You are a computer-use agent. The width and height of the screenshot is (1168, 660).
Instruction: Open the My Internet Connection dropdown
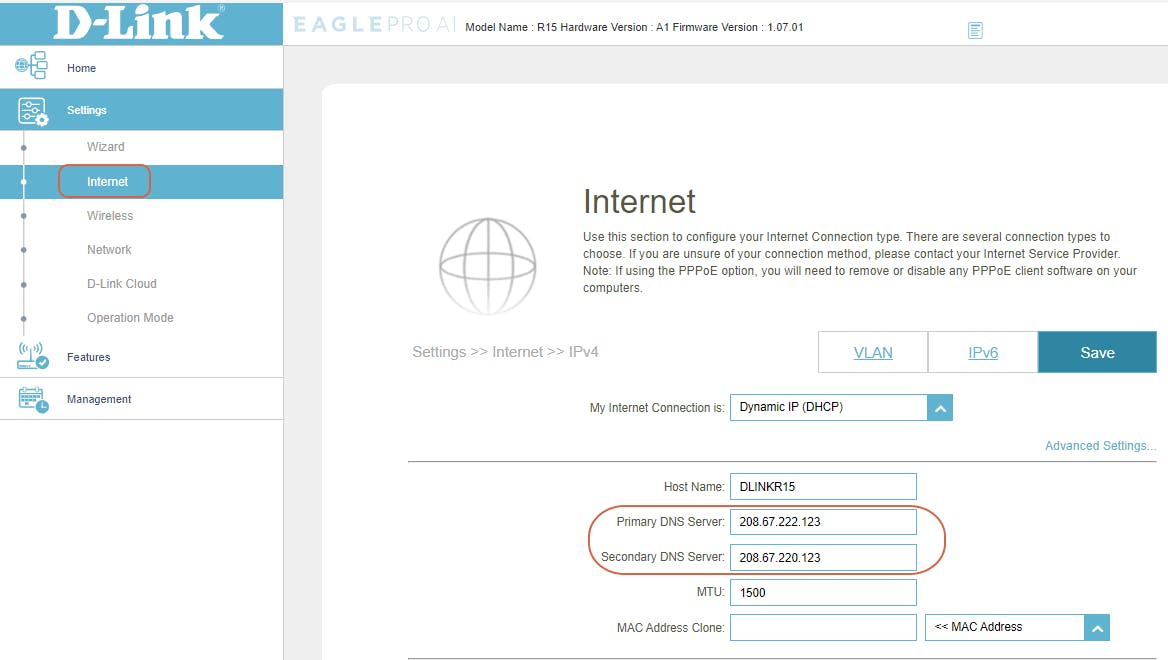tap(940, 407)
